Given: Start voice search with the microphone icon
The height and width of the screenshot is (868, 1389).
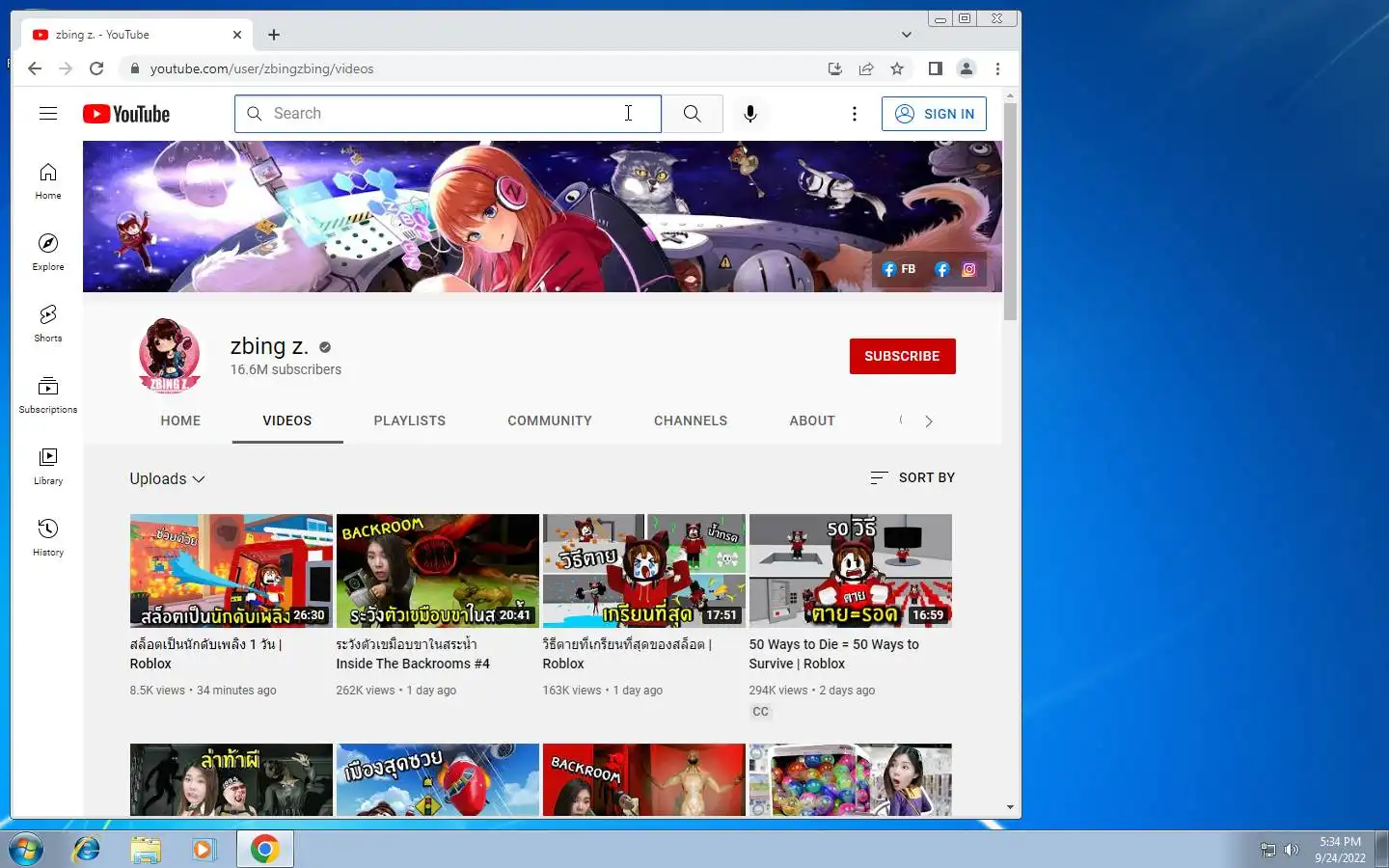Looking at the screenshot, I should pyautogui.click(x=750, y=114).
